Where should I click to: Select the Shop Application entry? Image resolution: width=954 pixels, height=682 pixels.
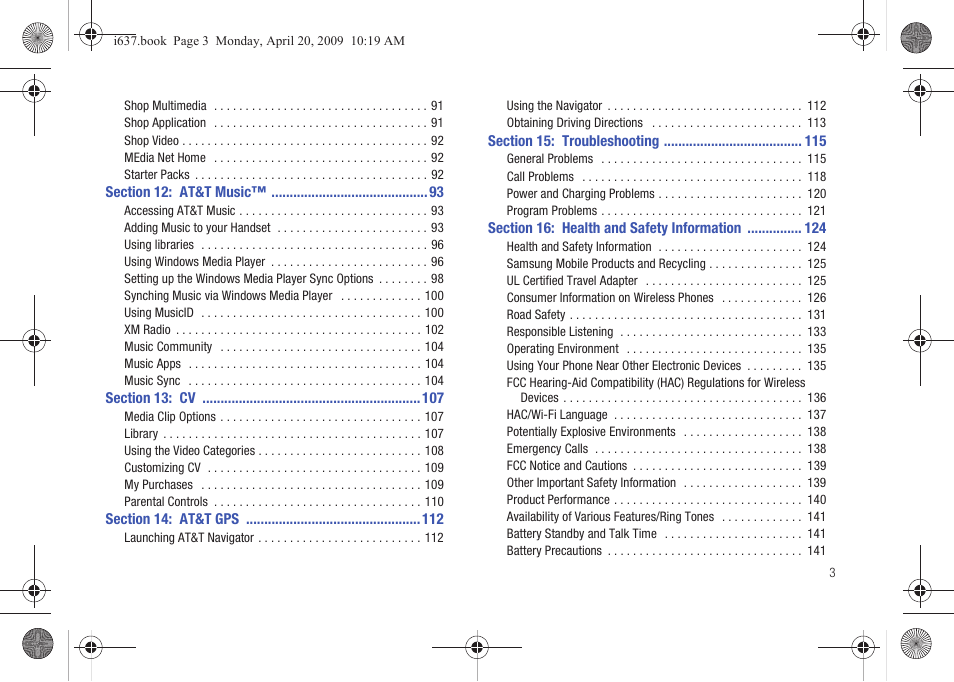284,123
